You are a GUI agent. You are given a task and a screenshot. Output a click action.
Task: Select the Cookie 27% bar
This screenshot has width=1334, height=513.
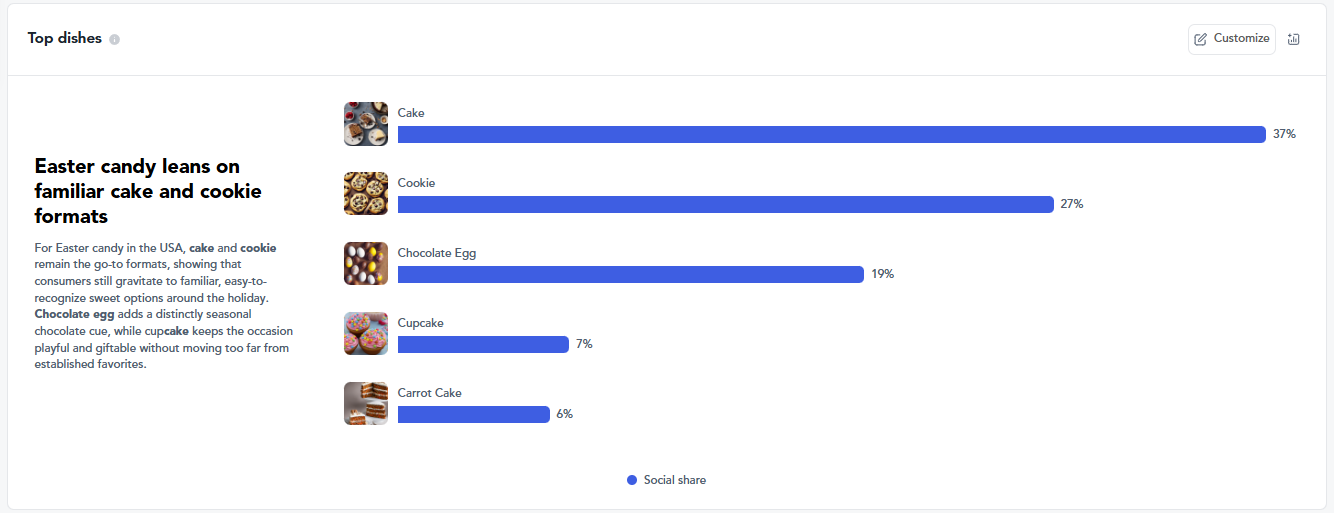click(725, 205)
